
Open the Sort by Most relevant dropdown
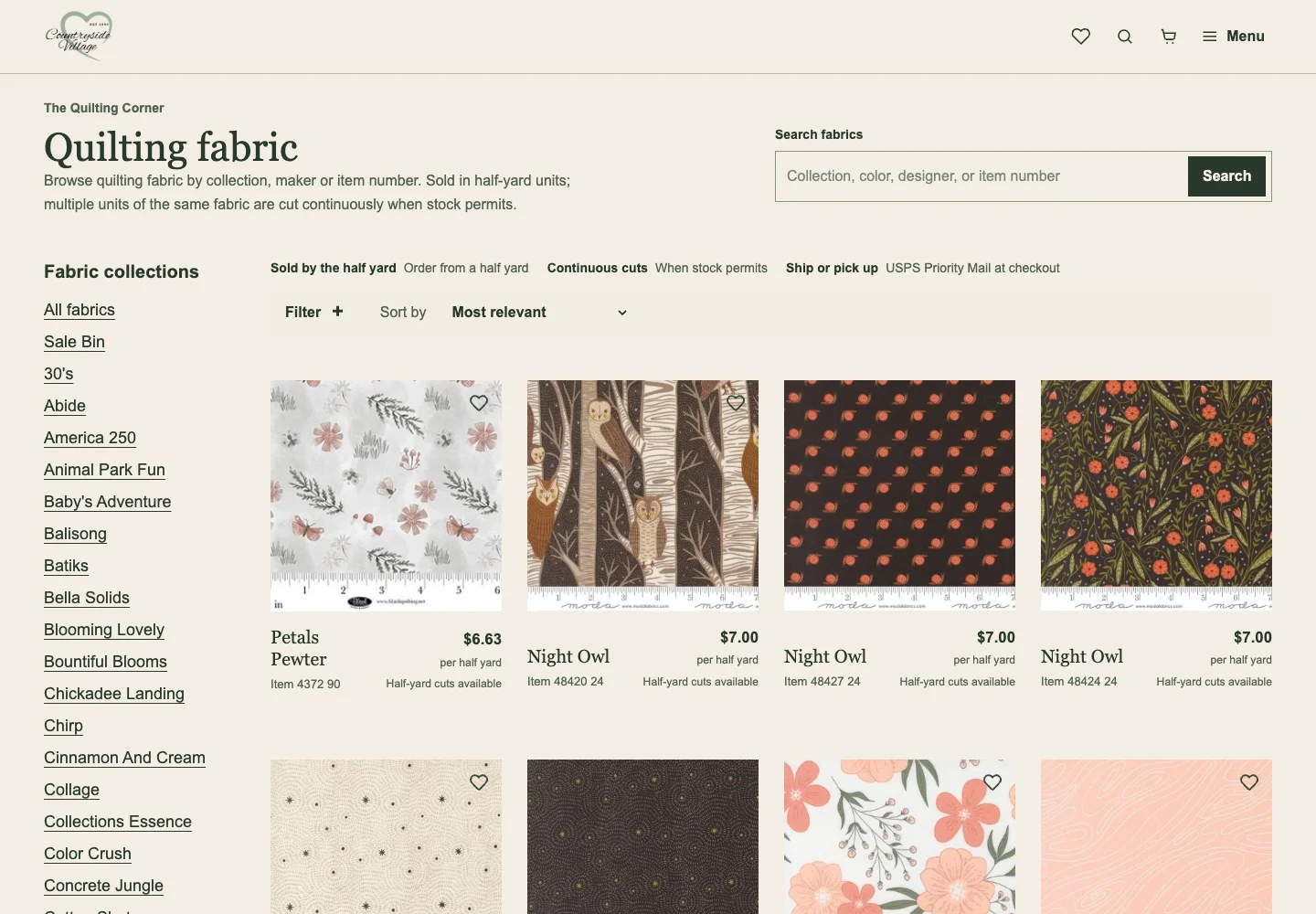click(539, 313)
